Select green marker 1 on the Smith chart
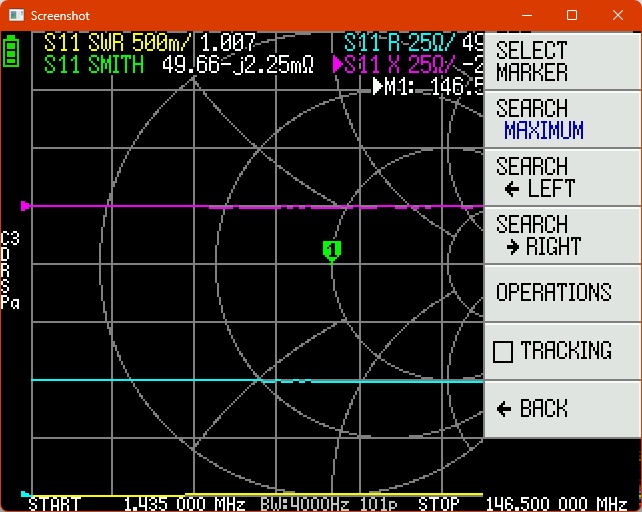 coord(332,249)
